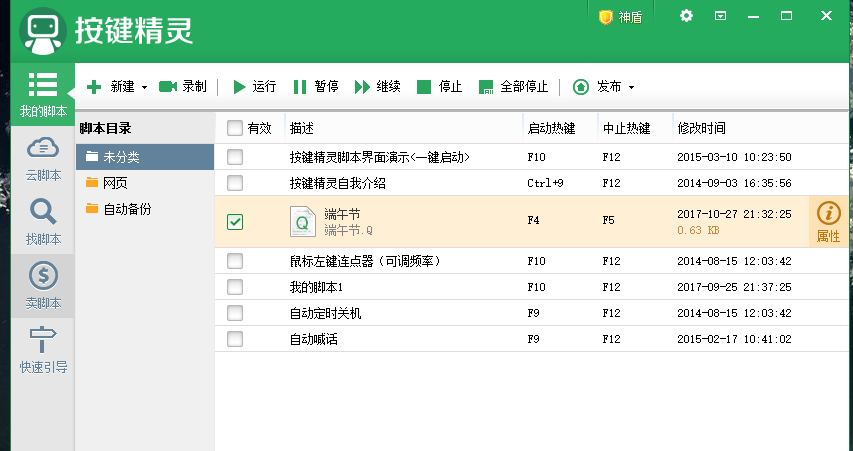Sort by 修改时间 column header

702,128
